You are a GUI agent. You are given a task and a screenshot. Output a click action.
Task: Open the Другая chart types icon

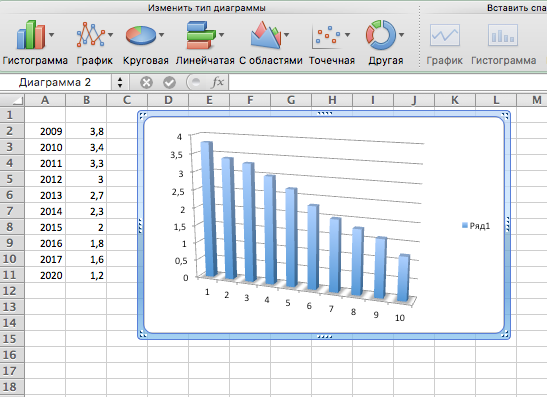pyautogui.click(x=381, y=35)
